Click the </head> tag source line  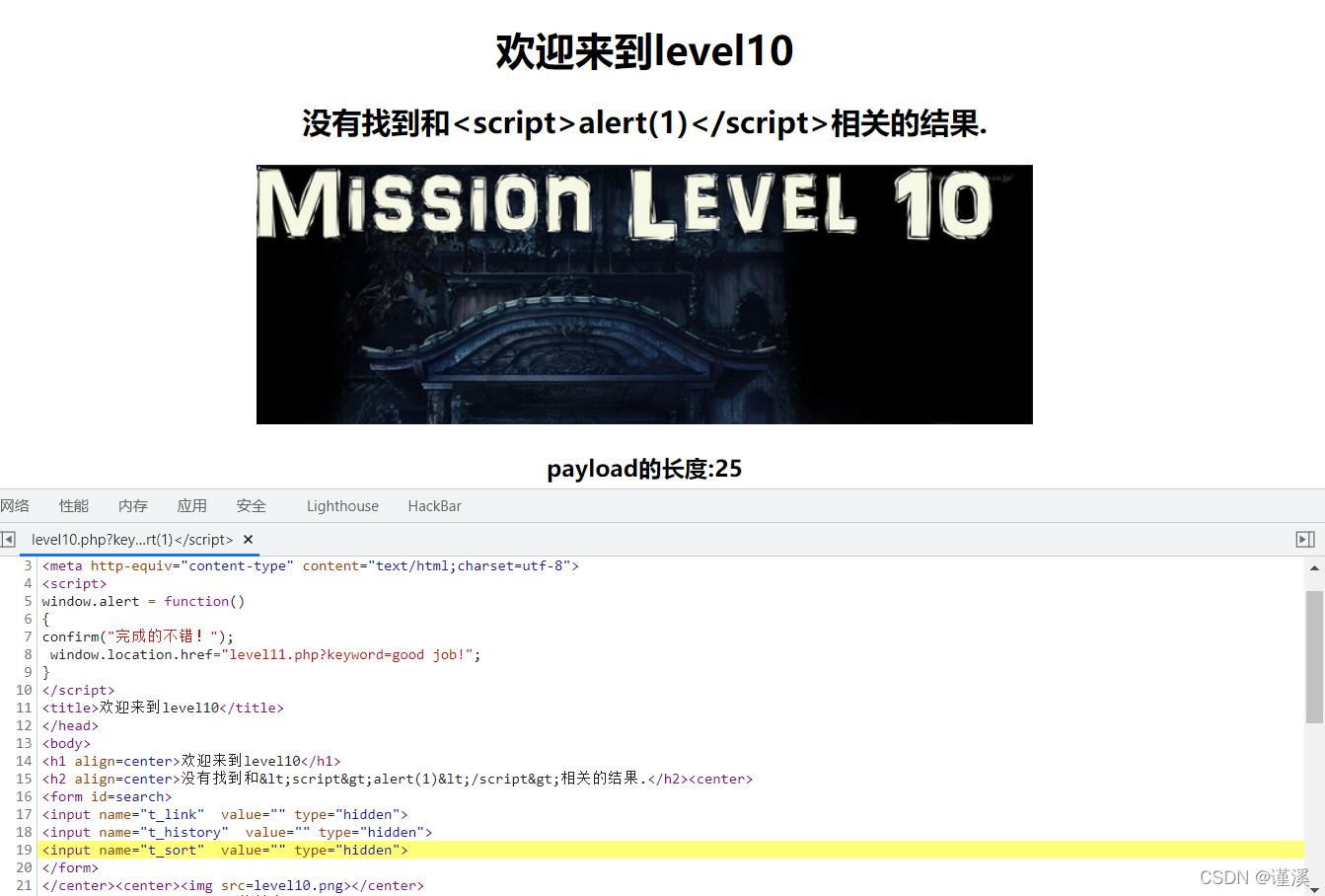70,725
